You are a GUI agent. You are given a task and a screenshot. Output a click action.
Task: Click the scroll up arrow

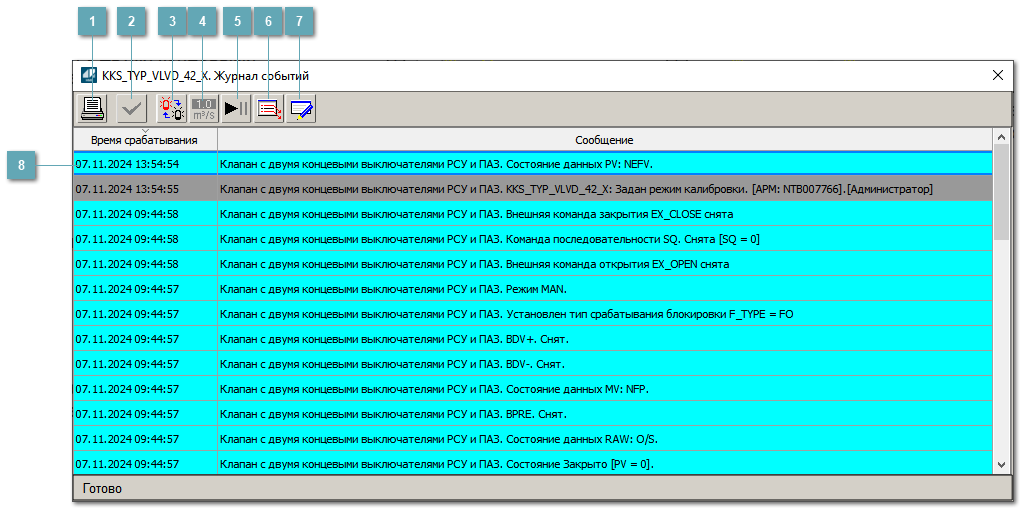(1002, 138)
